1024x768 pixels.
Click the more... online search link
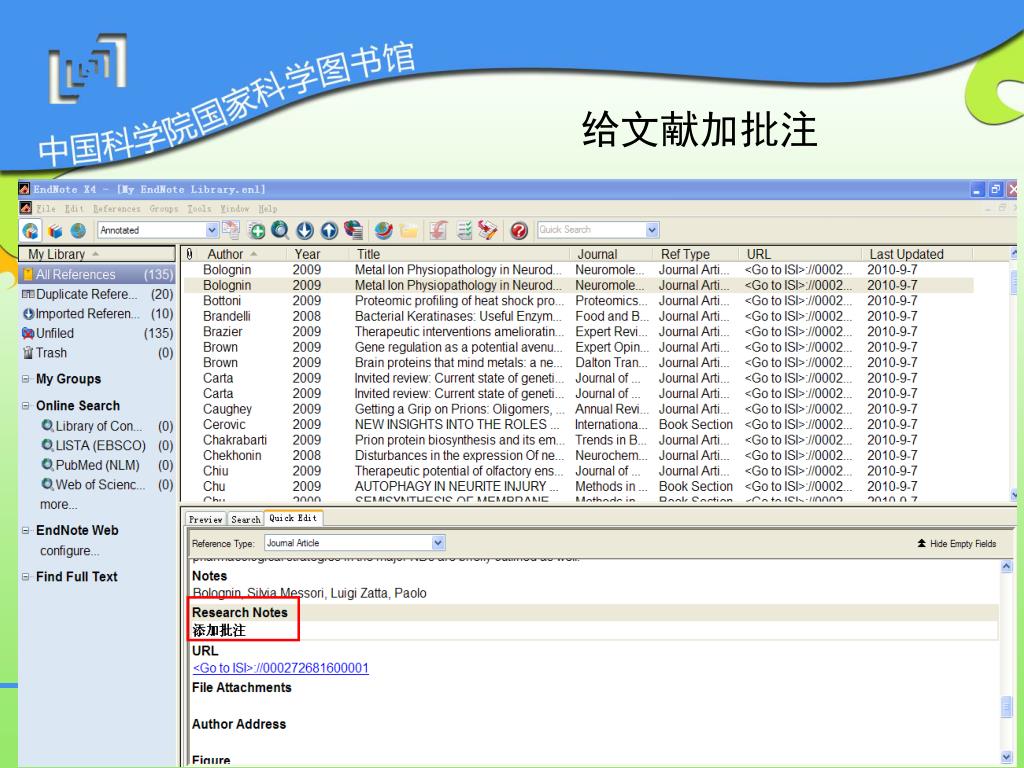[59, 505]
